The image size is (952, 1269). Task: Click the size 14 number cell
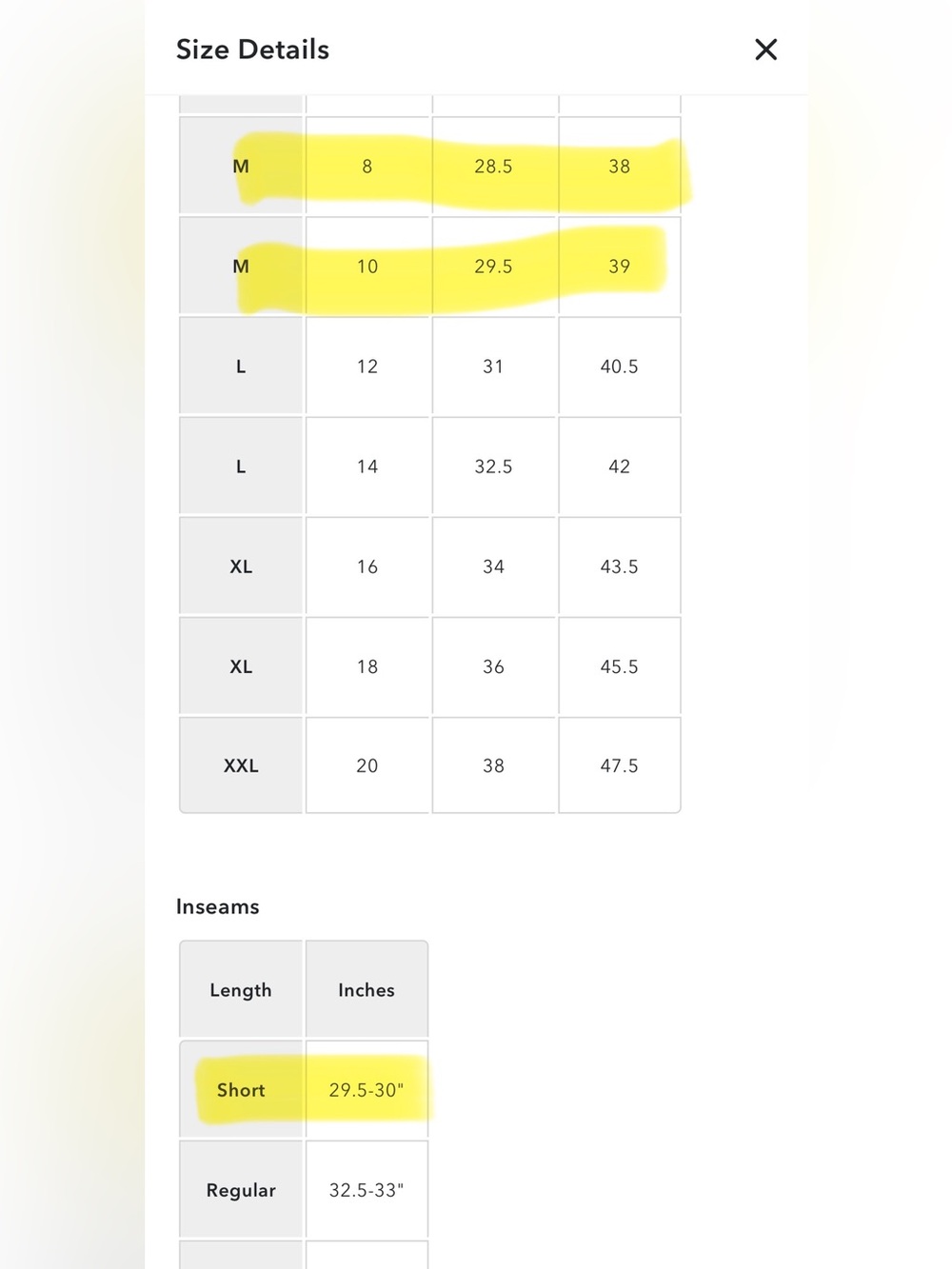[367, 466]
